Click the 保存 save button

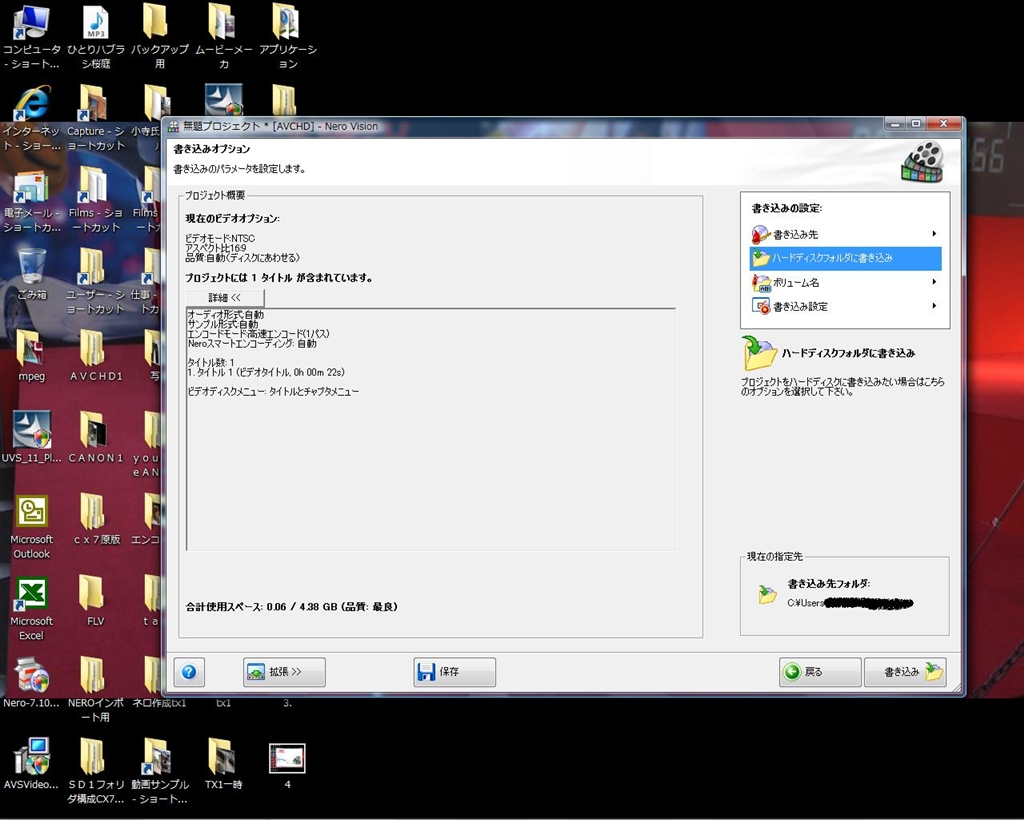point(455,672)
